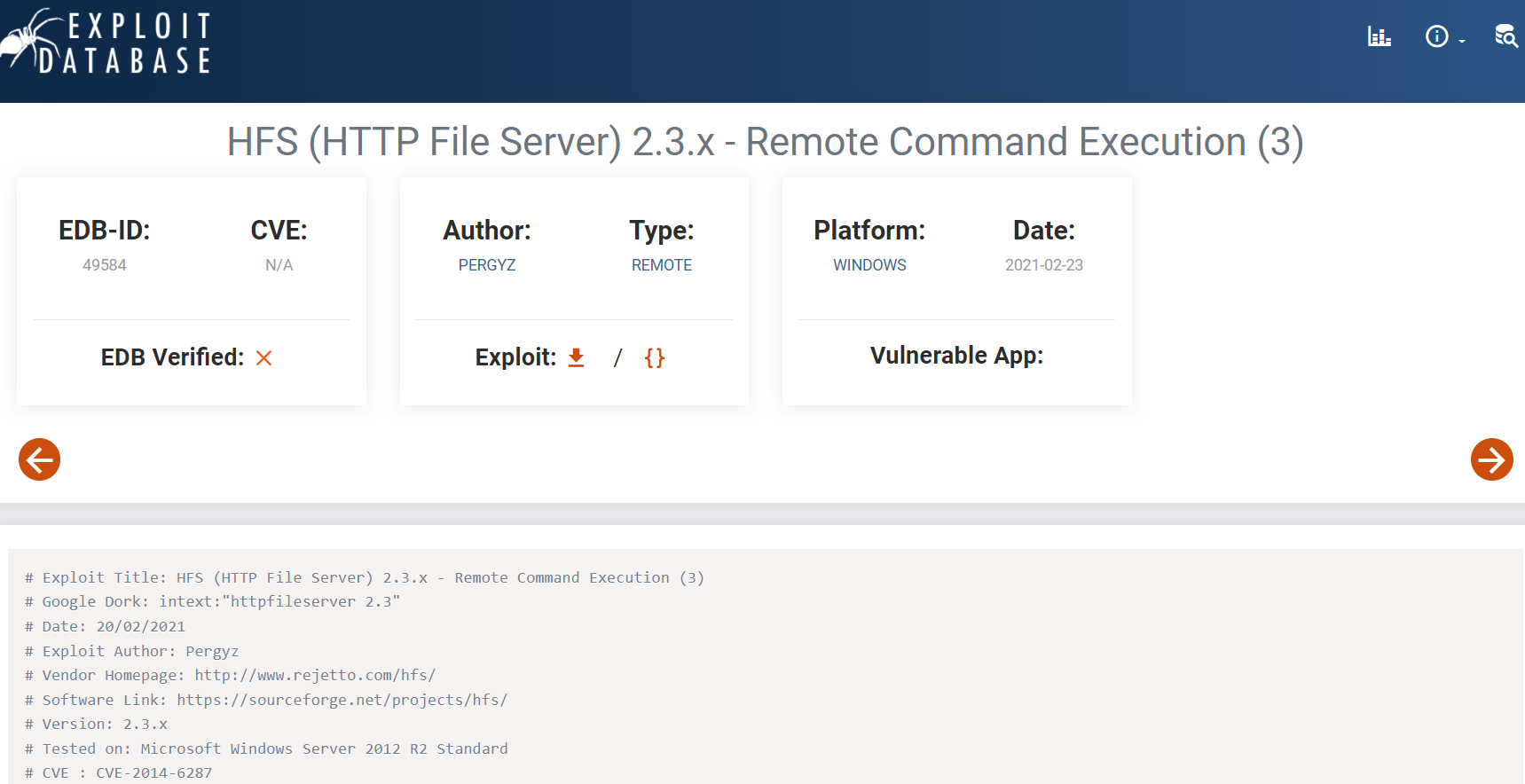
Task: Go to next exploit with right arrow
Action: click(1492, 459)
